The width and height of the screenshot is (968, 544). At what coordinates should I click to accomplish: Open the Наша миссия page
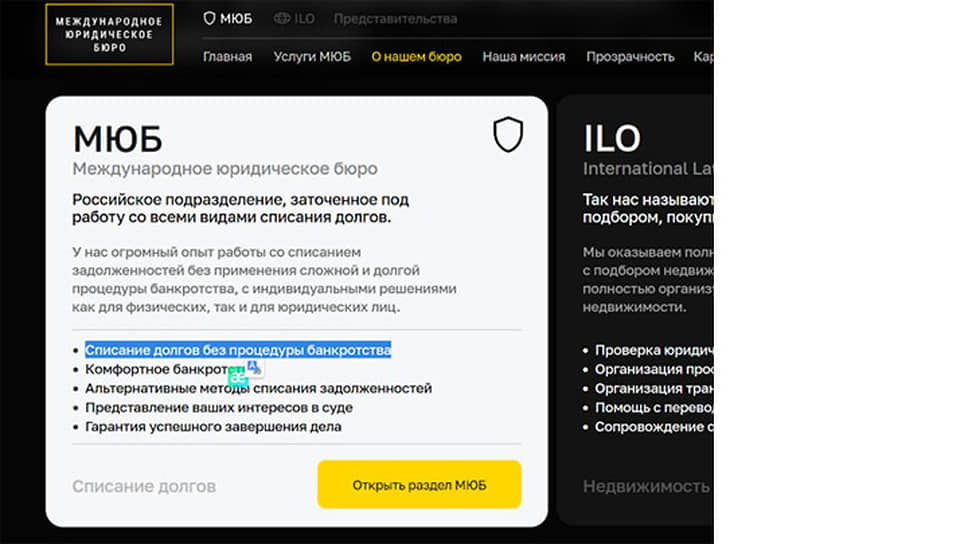click(524, 57)
